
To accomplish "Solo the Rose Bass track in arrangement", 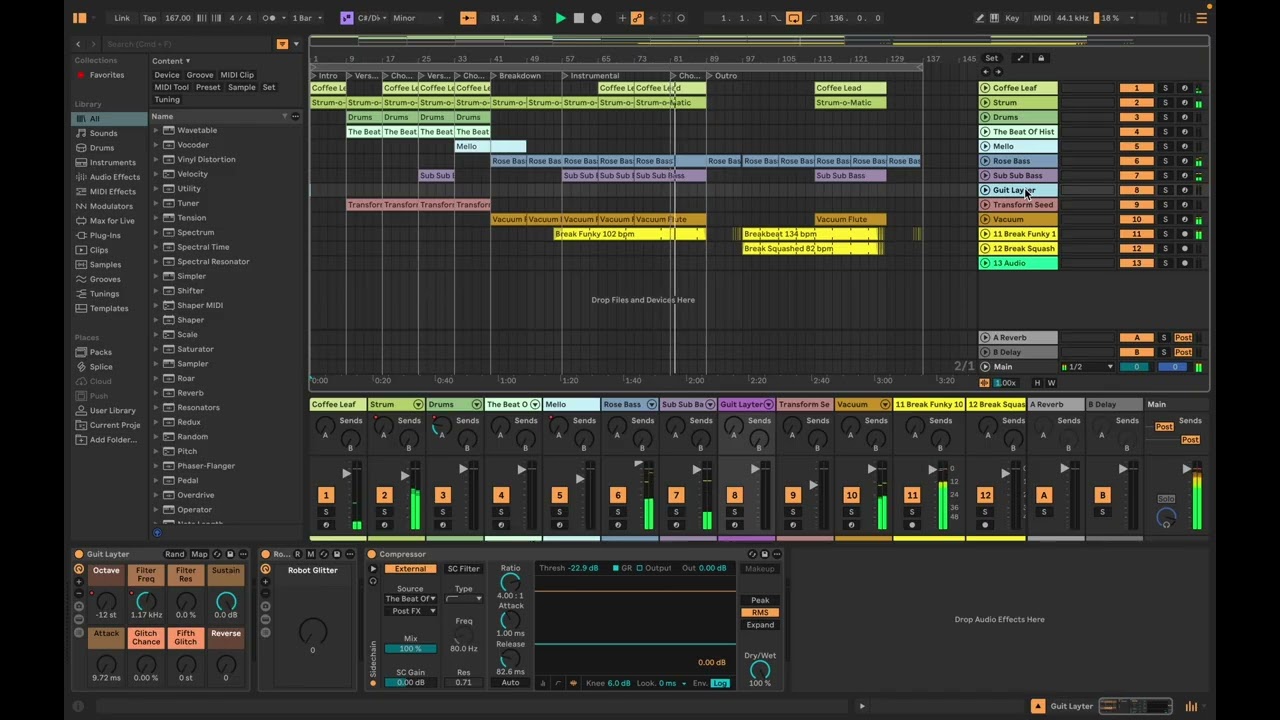I will 1165,161.
